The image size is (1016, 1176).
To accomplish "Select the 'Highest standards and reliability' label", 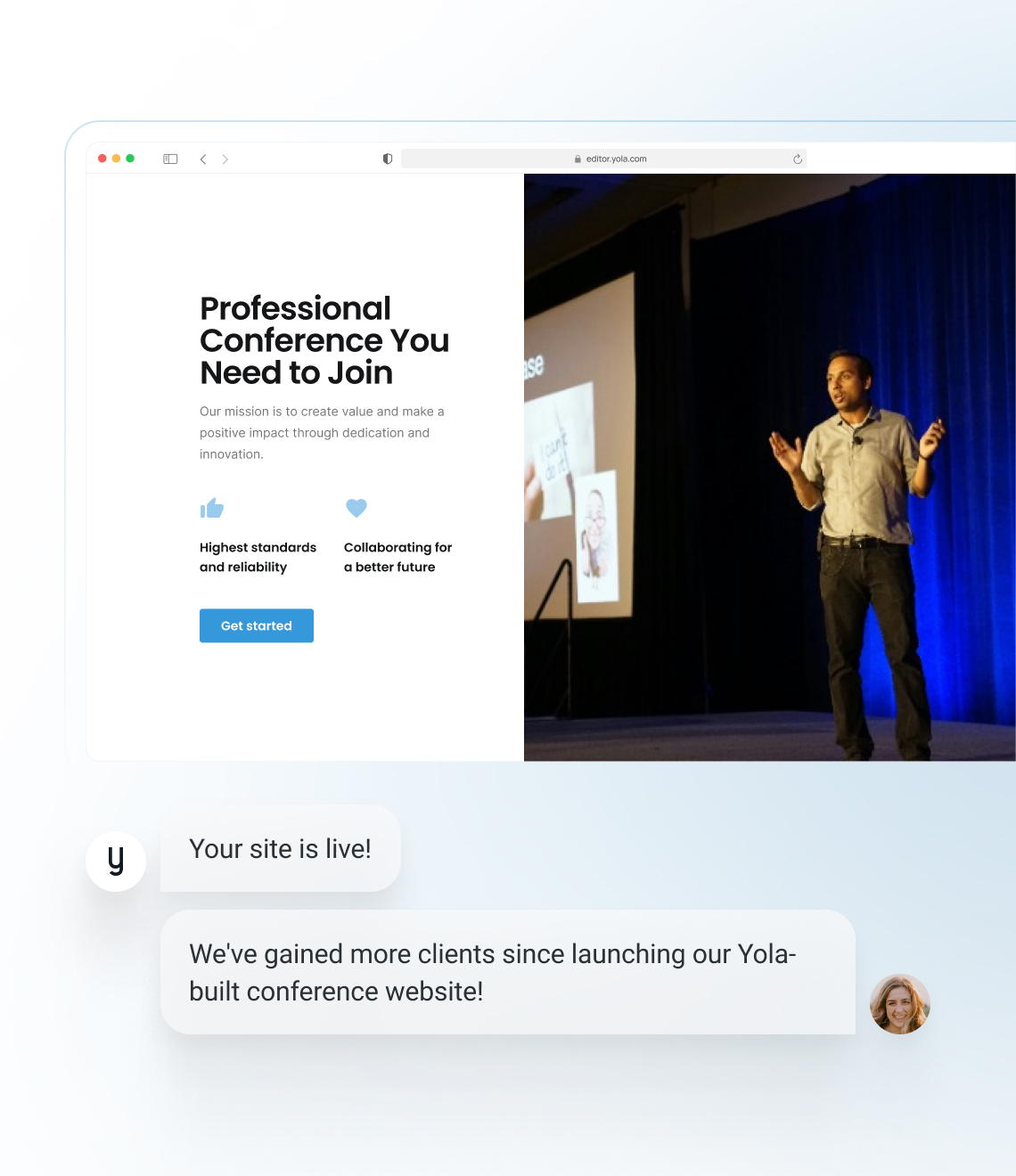I will pos(258,557).
